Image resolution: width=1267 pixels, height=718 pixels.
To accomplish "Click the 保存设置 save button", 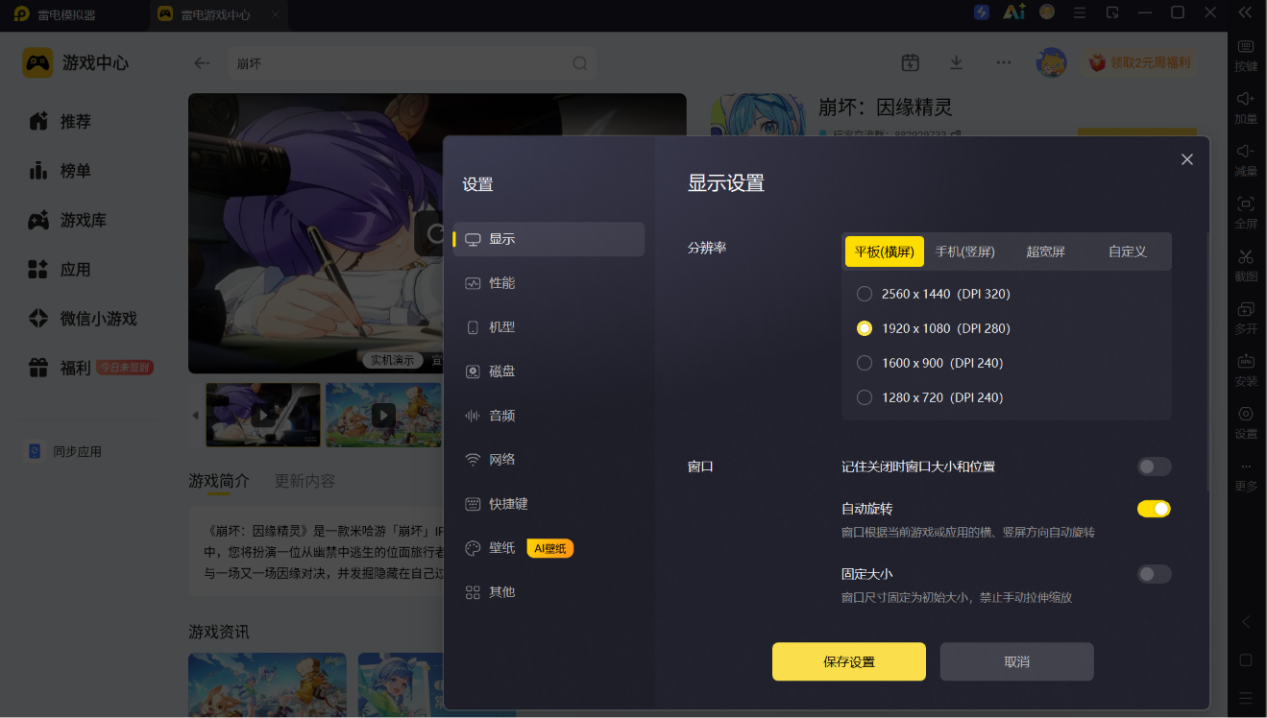I will click(x=849, y=662).
